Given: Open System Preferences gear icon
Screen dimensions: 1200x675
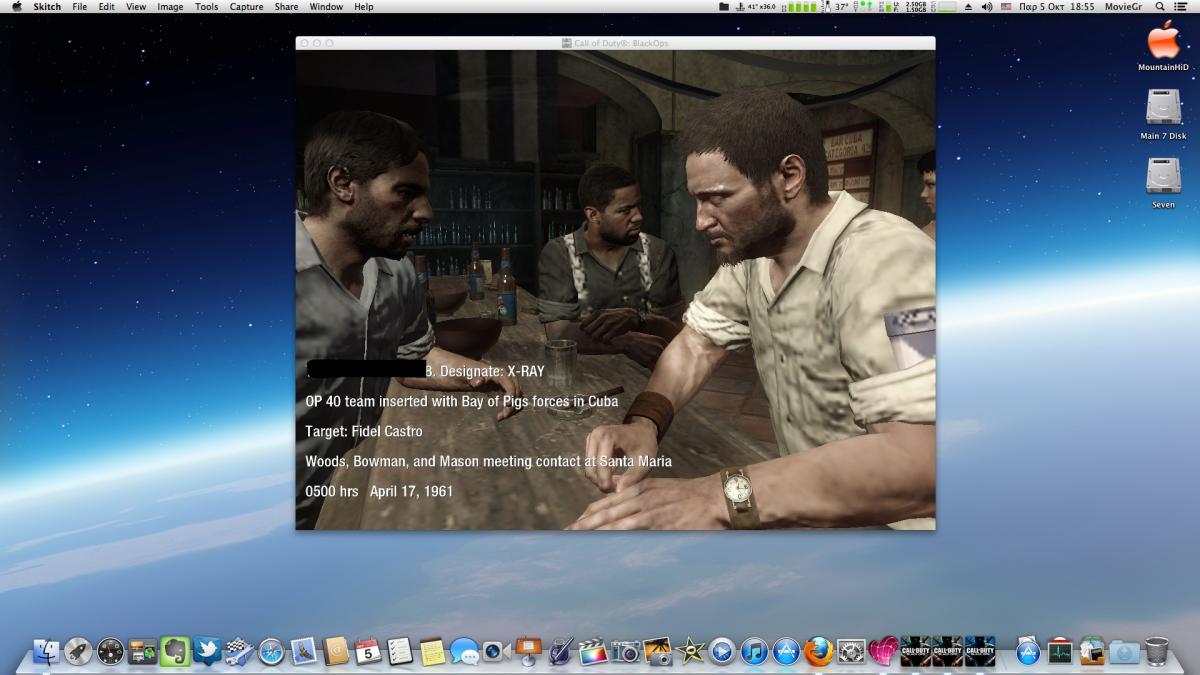Looking at the screenshot, I should pyautogui.click(x=851, y=652).
